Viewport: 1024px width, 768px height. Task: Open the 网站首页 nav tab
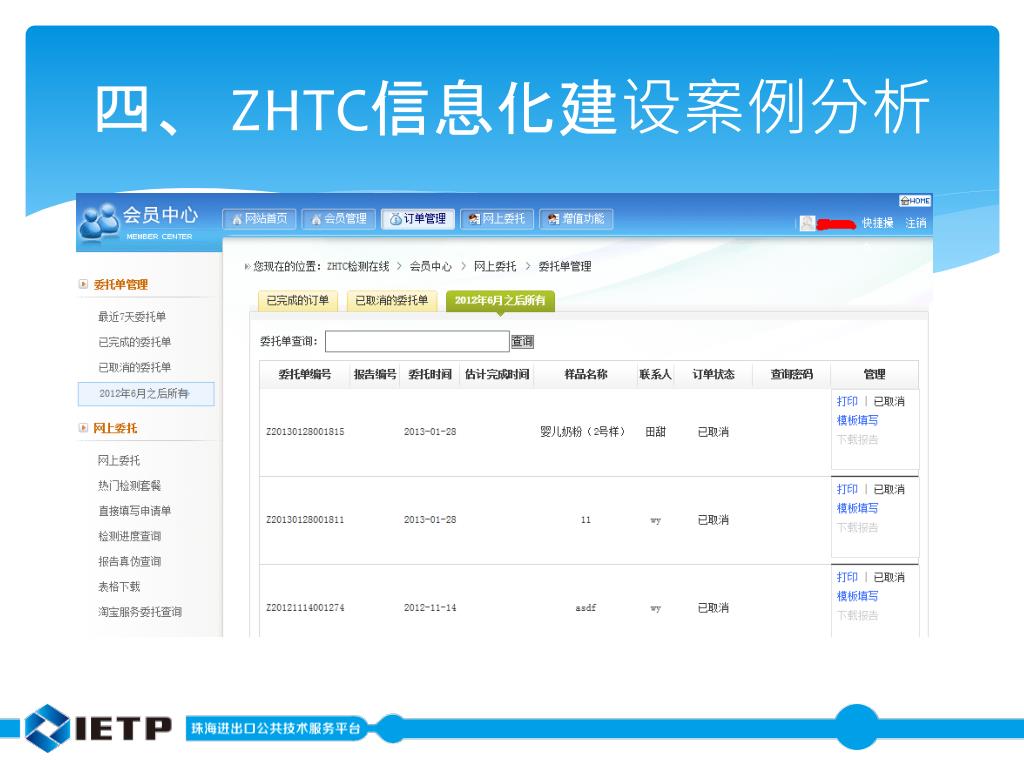coord(260,219)
